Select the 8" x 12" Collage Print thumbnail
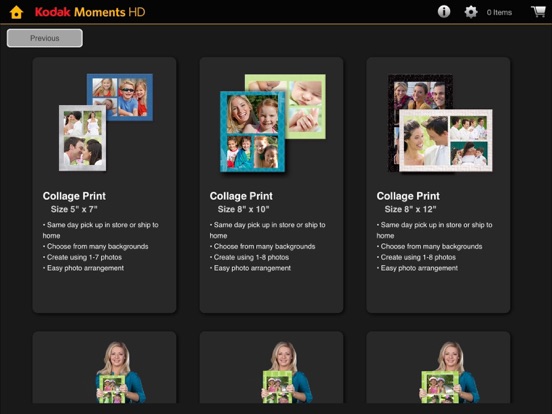Viewport: 552px width, 414px height. 440,123
